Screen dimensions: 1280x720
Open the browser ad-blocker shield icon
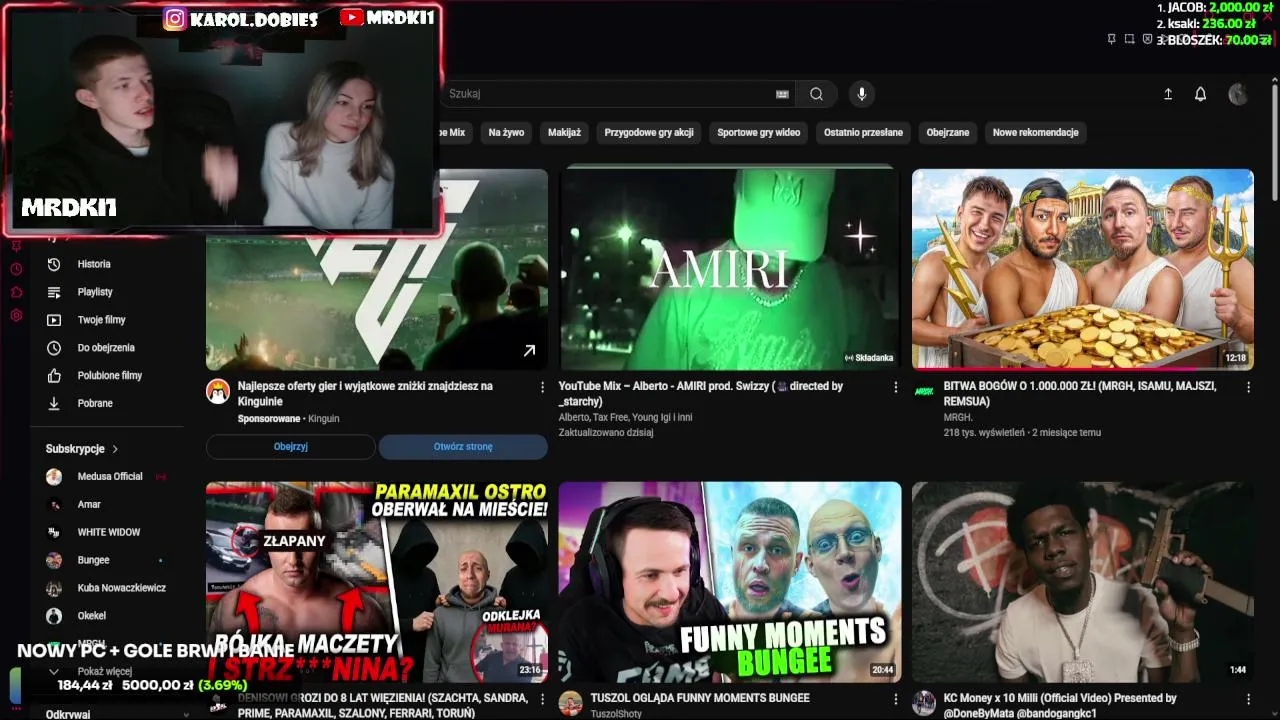pos(1147,39)
